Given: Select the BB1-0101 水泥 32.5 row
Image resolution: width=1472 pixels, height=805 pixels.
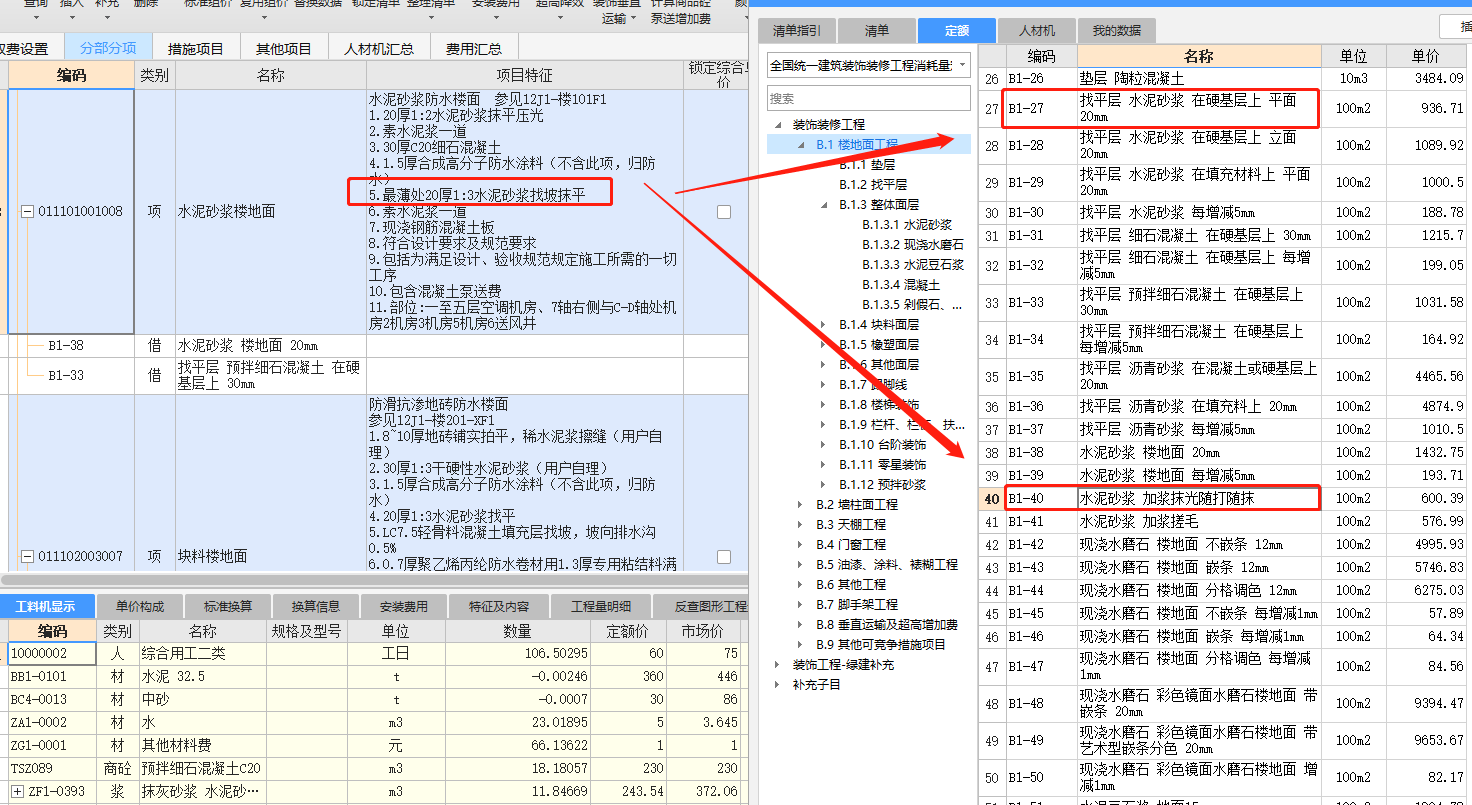Looking at the screenshot, I should 374,677.
